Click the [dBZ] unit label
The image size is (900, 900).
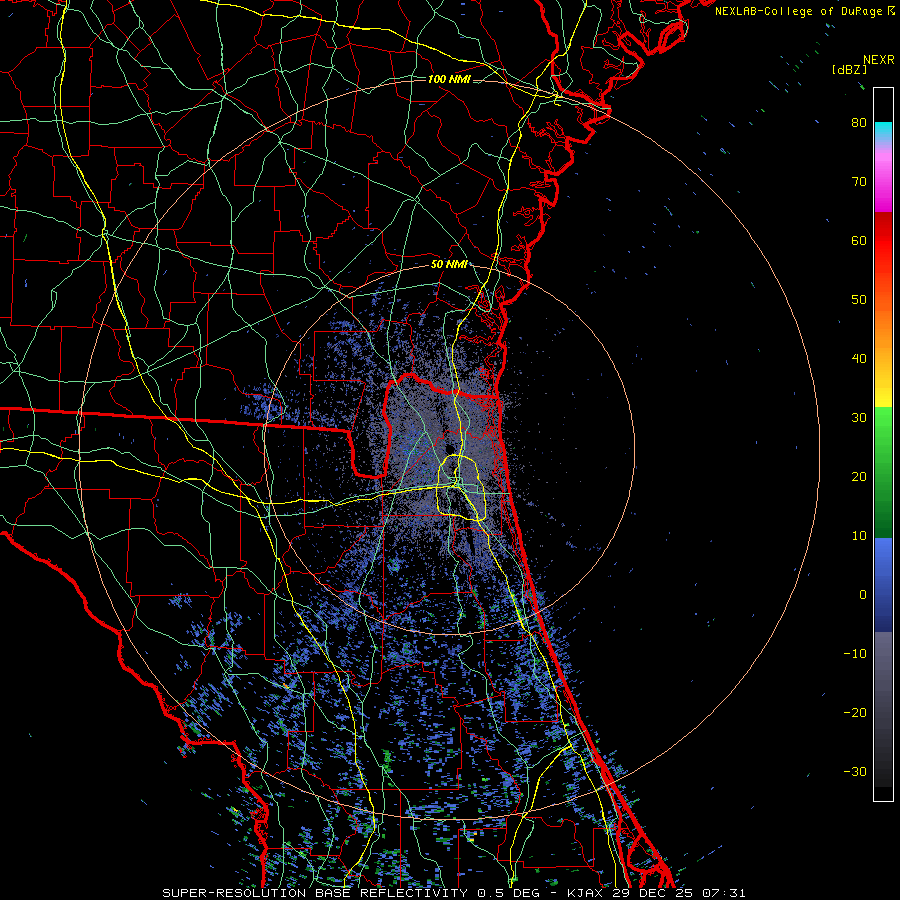pos(849,69)
